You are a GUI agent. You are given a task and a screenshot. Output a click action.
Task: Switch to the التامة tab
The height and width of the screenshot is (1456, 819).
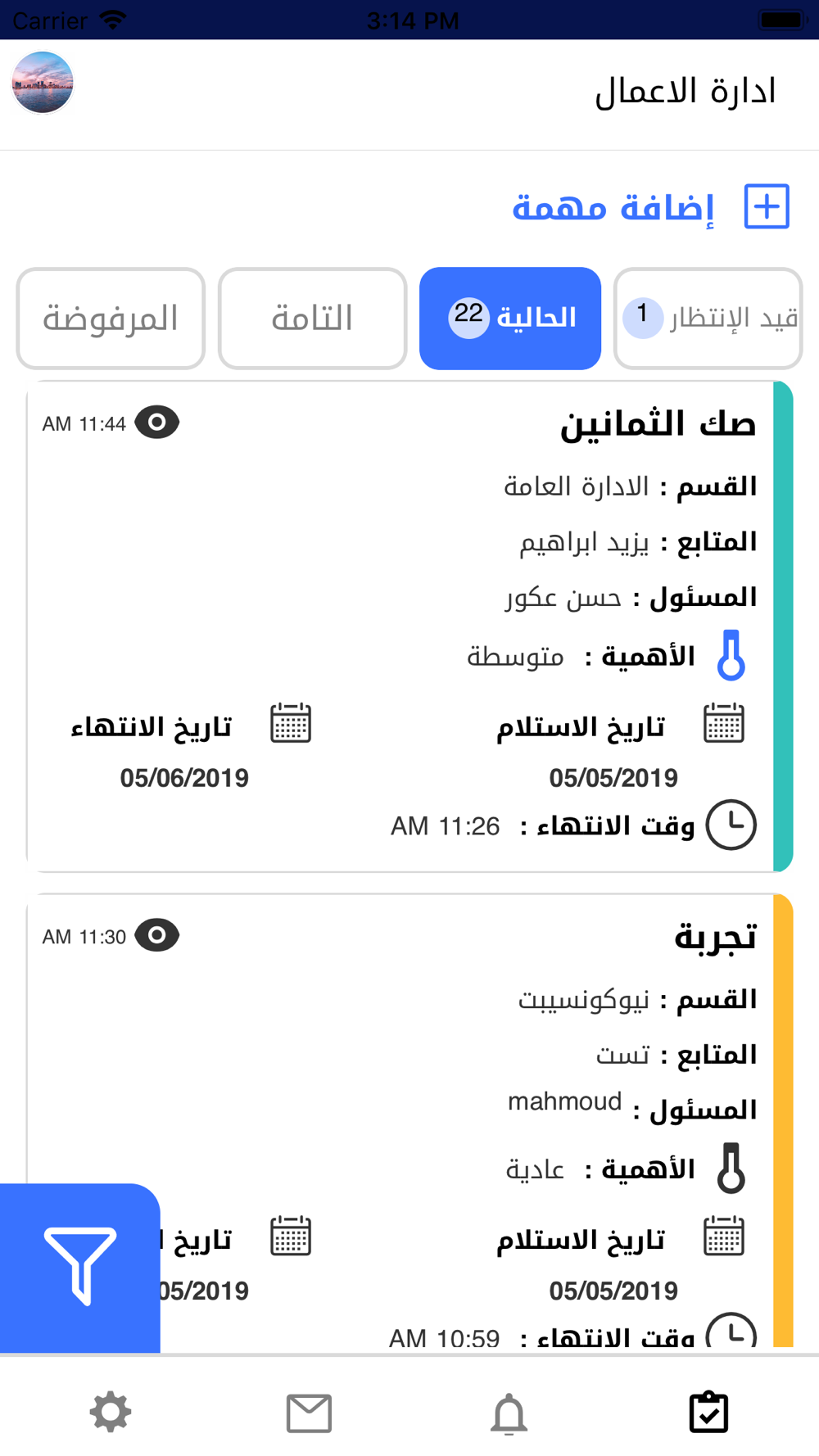[312, 319]
